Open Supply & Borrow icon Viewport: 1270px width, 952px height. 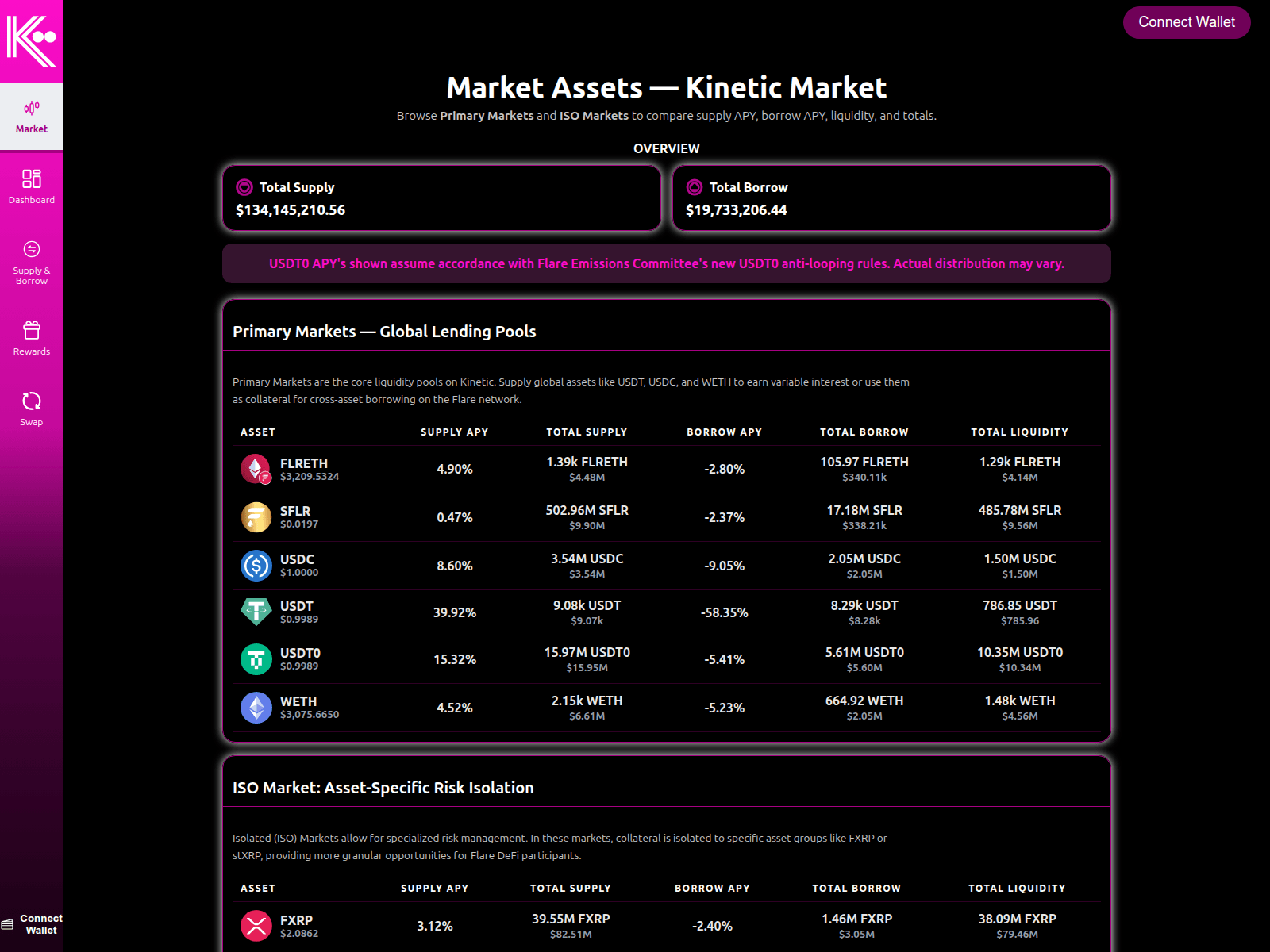32,249
